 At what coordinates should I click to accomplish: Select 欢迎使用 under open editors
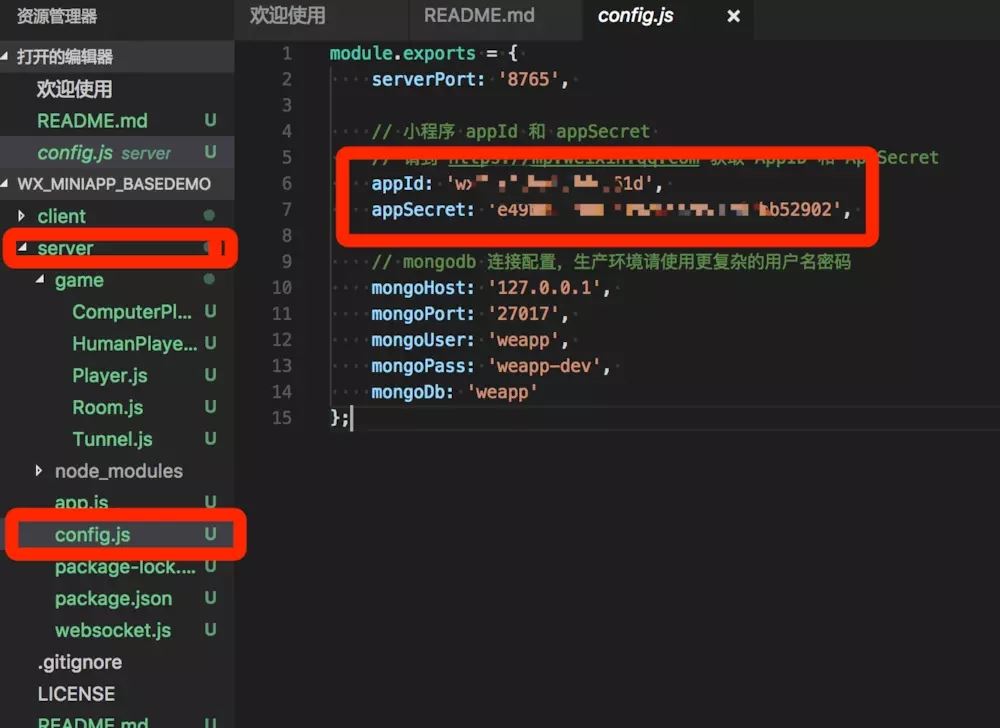click(74, 89)
